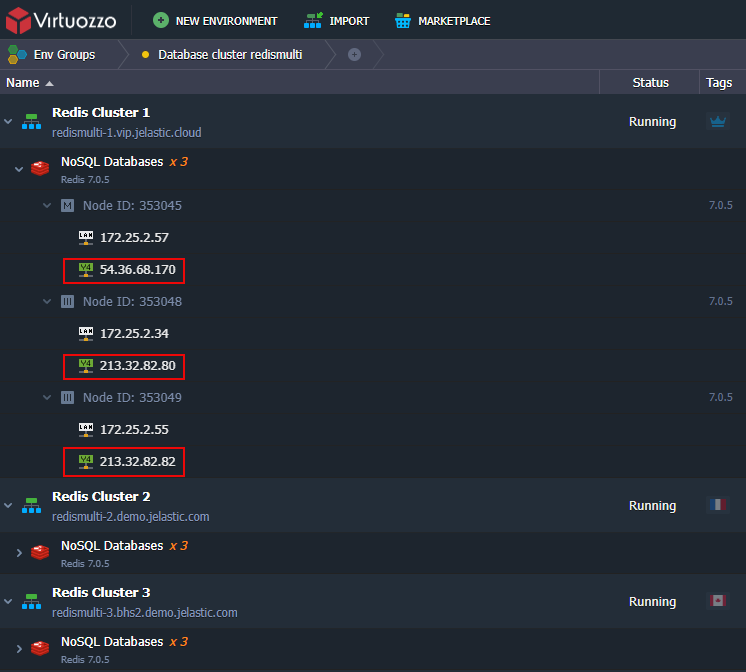
Task: Collapse Node ID 353045 details
Action: tap(47, 206)
